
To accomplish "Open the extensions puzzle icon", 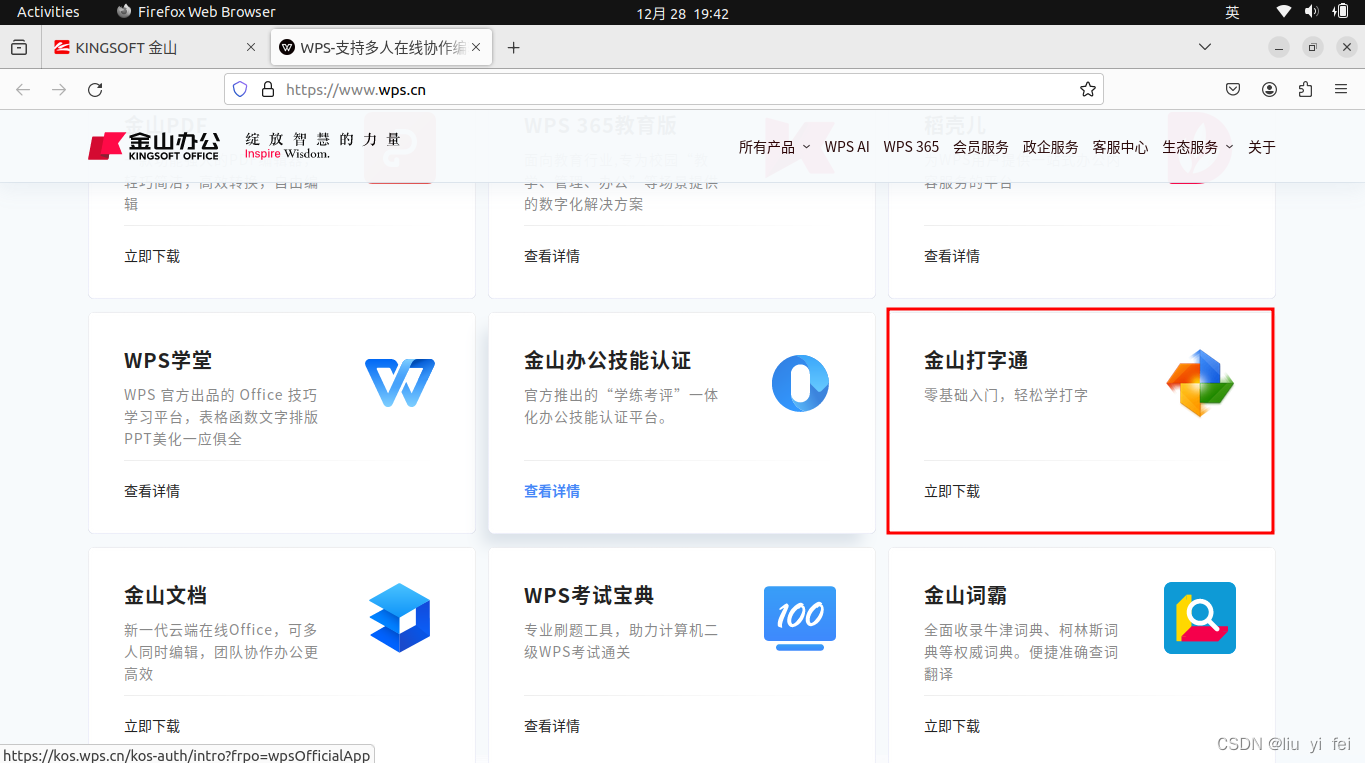I will pos(1305,89).
